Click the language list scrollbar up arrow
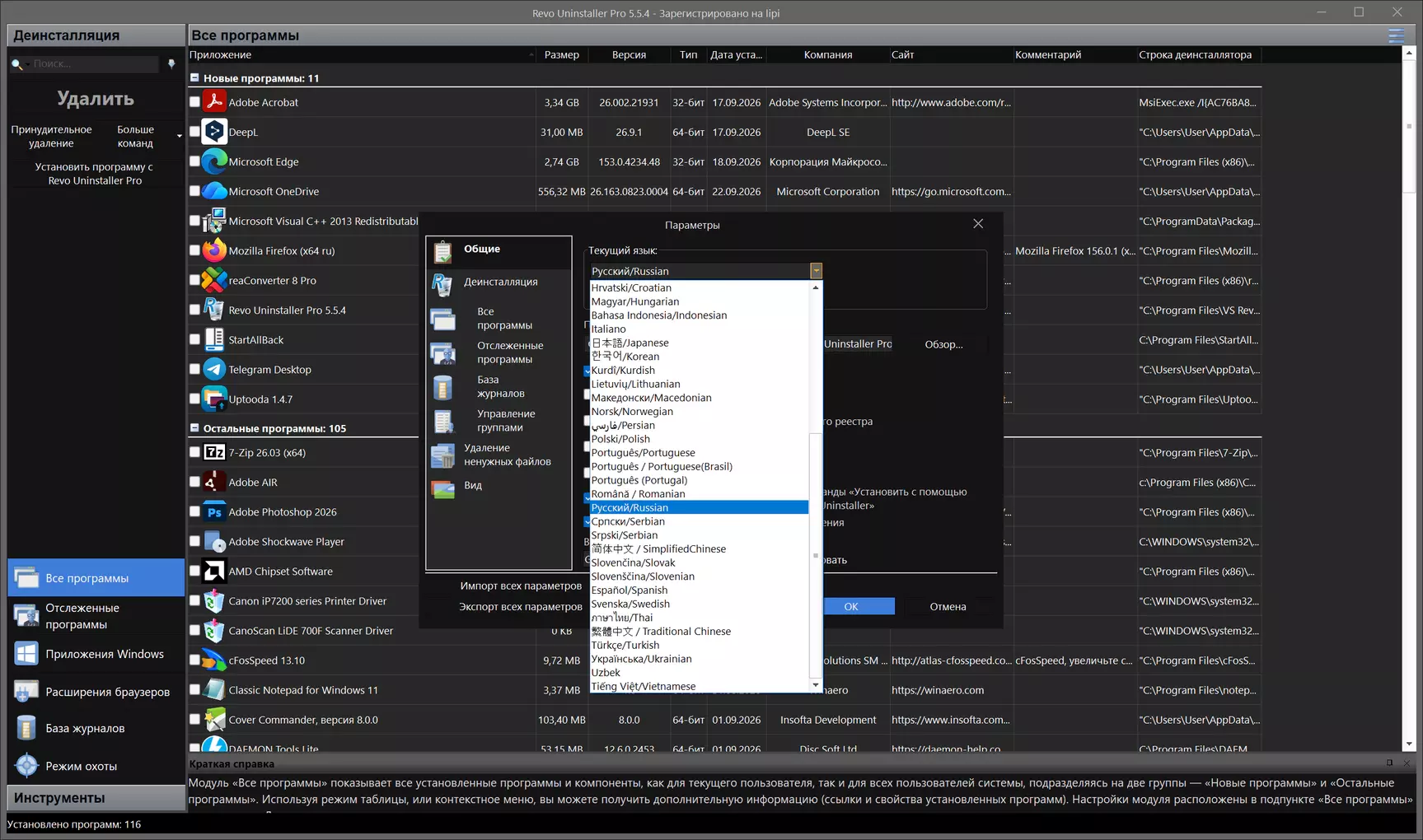 816,287
